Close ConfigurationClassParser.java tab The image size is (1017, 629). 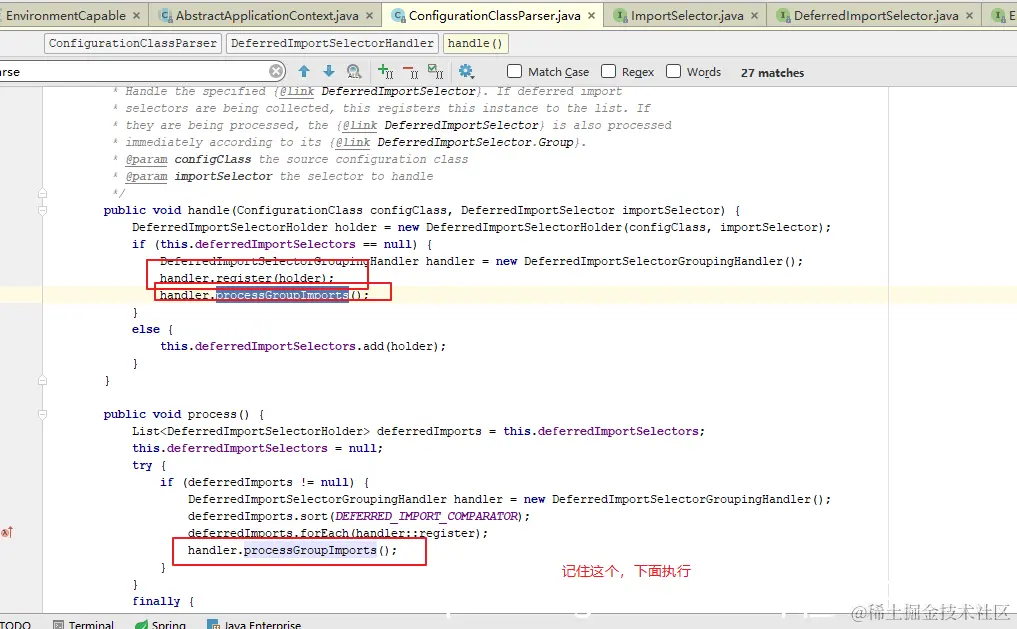(592, 16)
